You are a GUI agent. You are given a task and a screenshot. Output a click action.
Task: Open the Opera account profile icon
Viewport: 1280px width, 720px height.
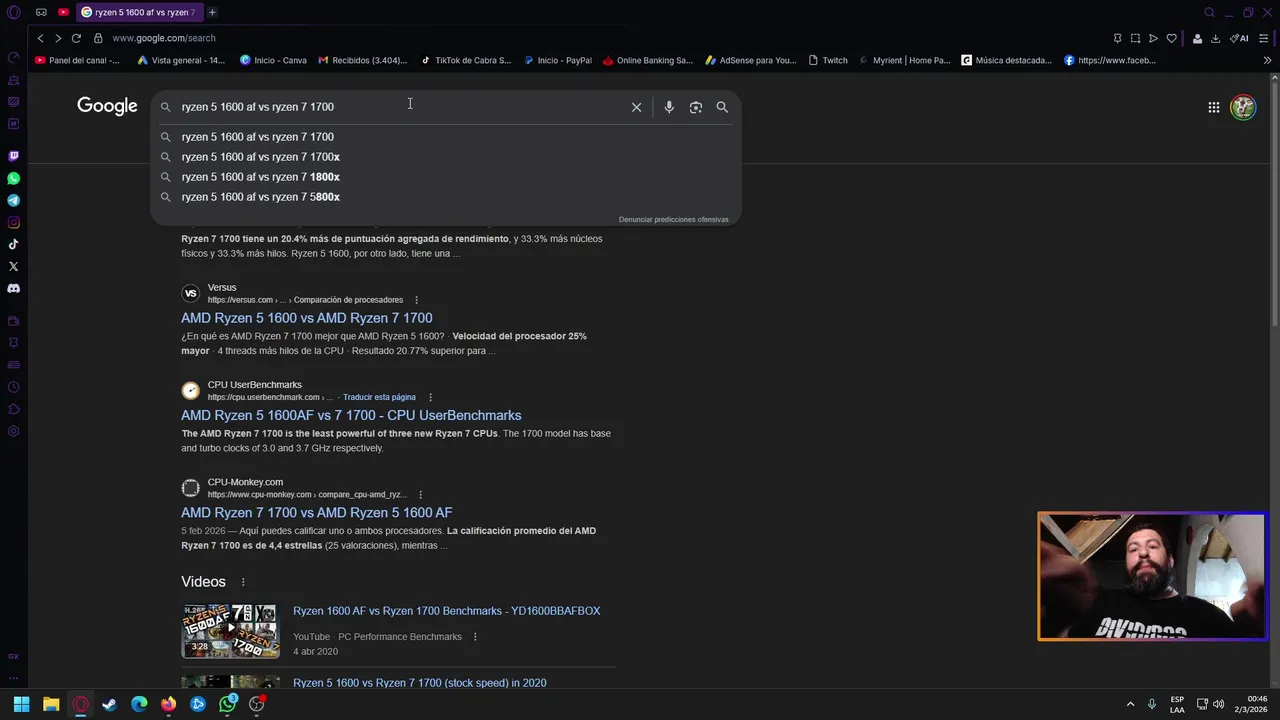coord(1197,38)
